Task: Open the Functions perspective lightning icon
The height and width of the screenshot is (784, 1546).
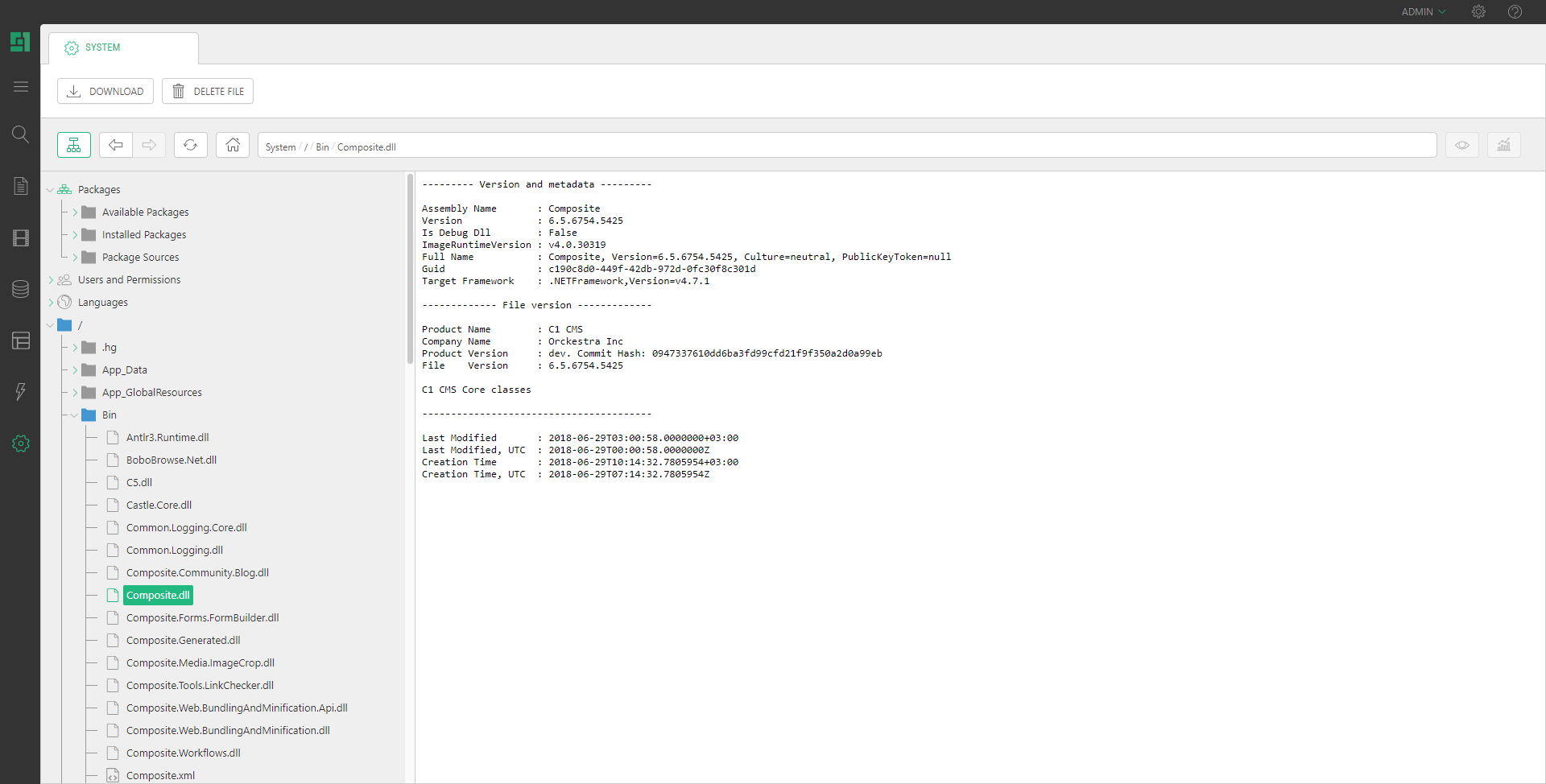Action: (x=21, y=392)
